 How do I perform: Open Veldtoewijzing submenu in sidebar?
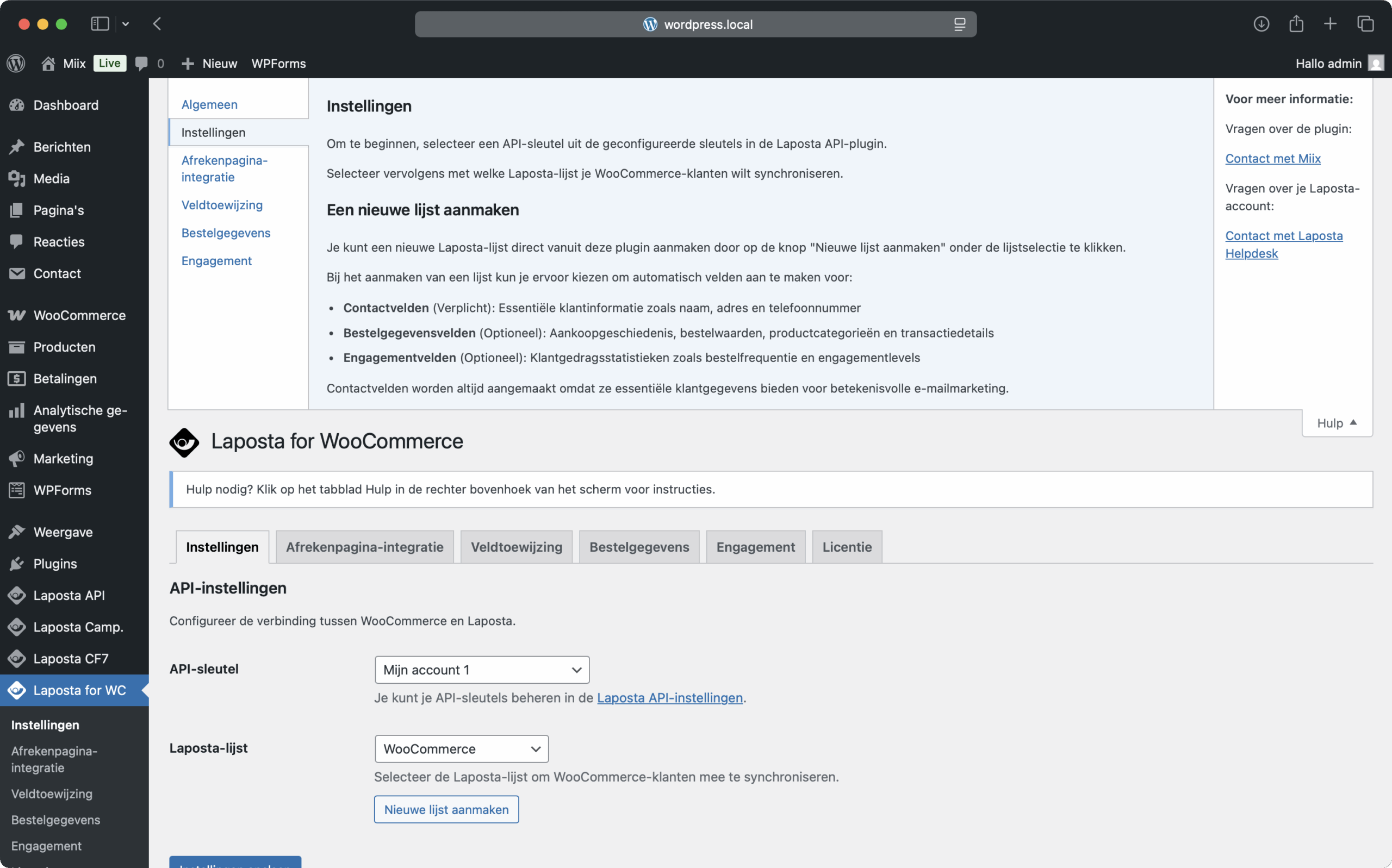[x=52, y=794]
